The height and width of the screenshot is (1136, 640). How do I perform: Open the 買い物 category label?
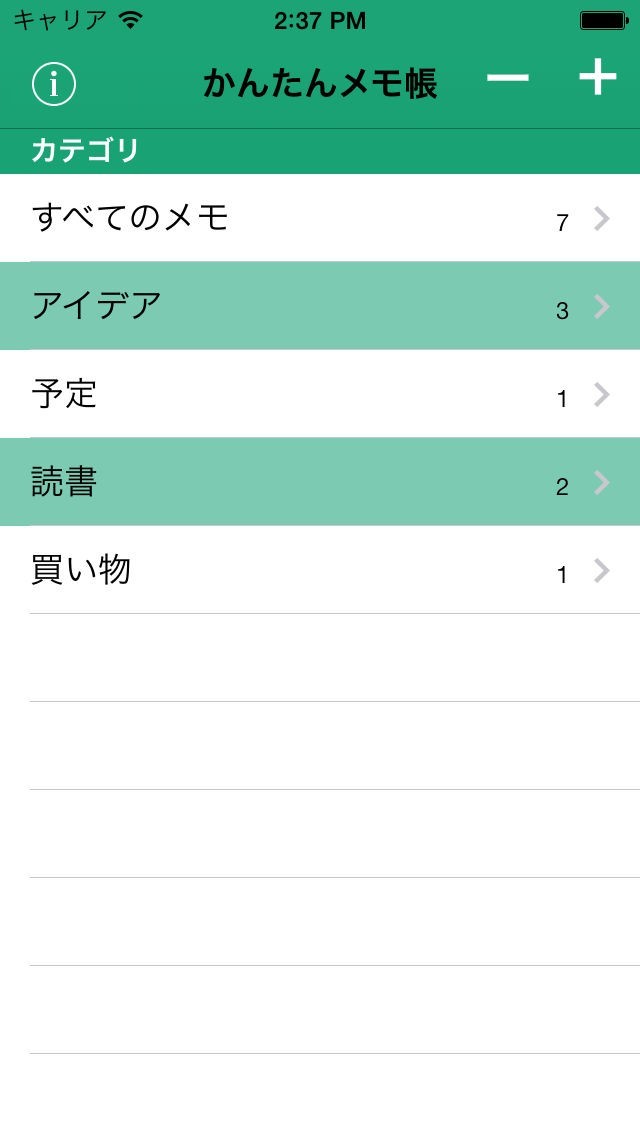81,569
